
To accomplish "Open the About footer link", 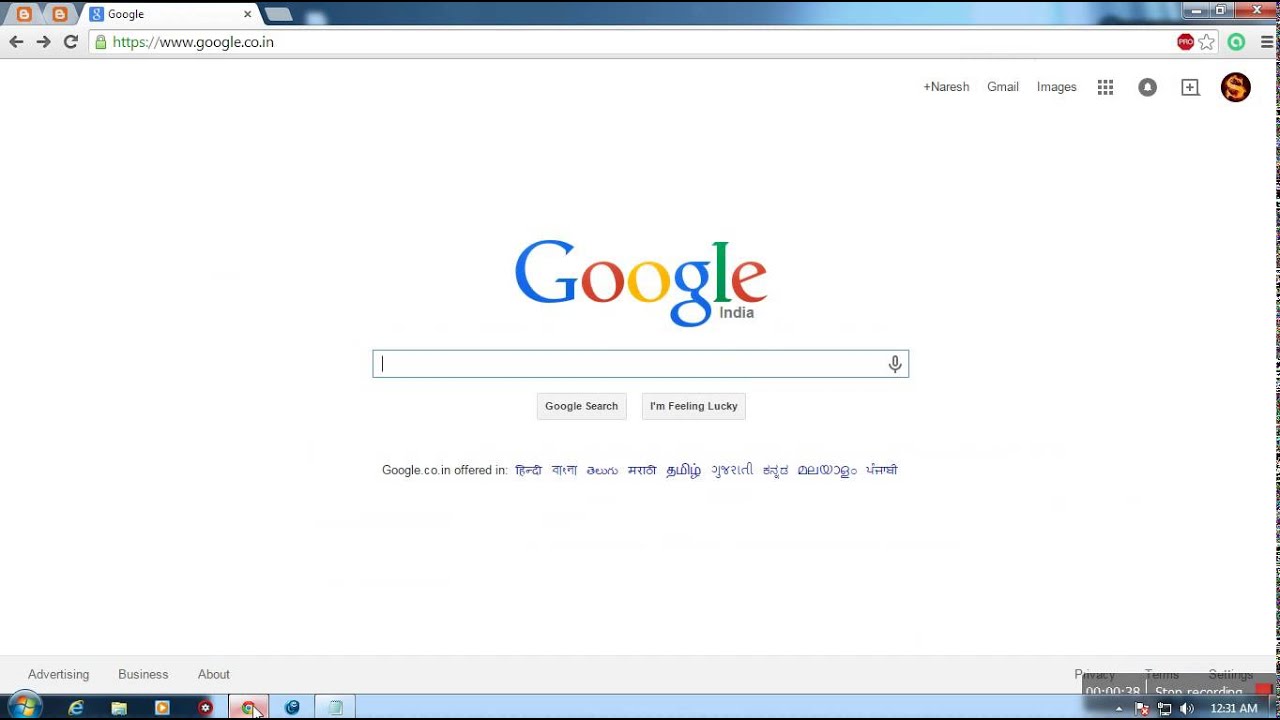I will (x=213, y=674).
